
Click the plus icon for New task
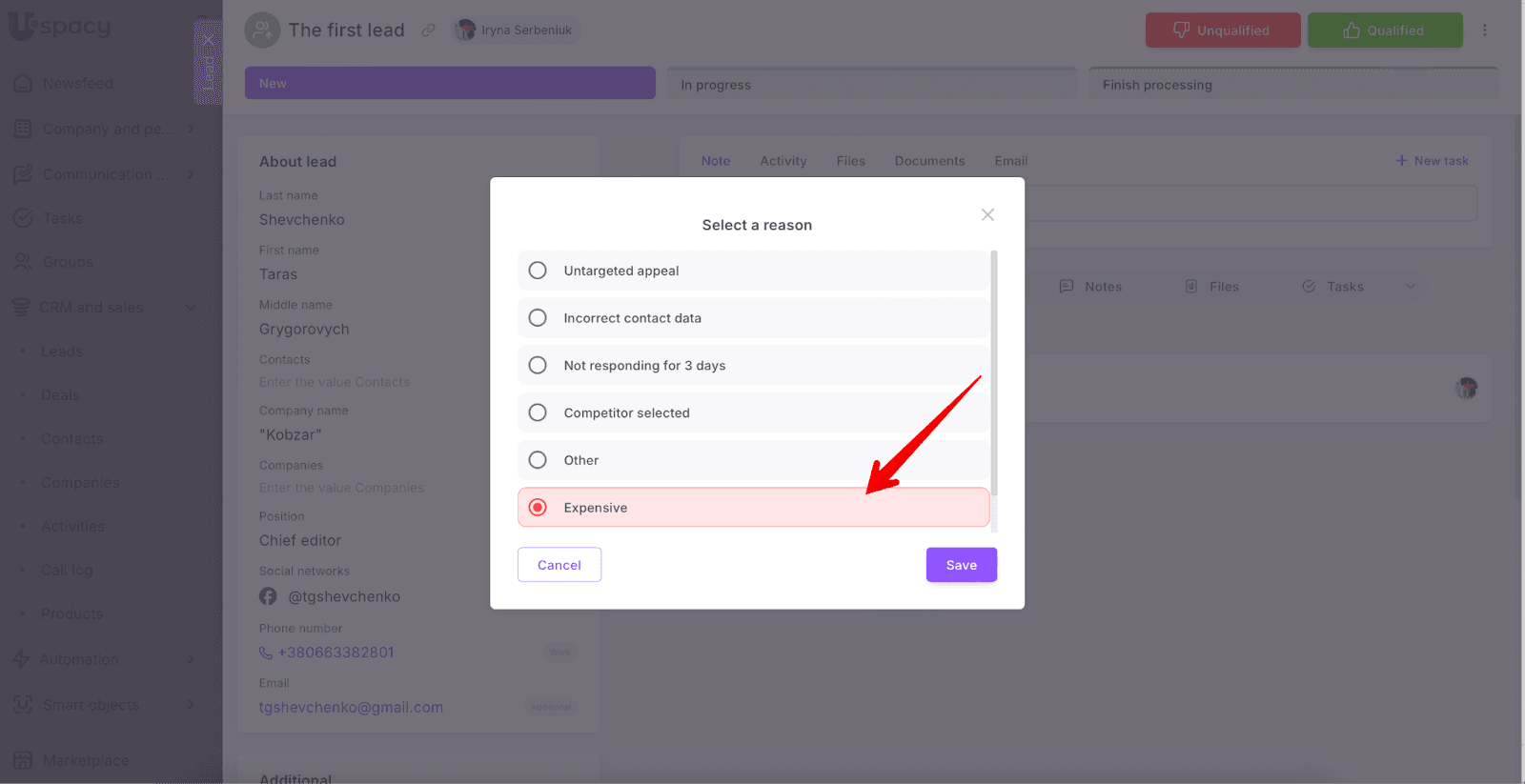(1401, 161)
